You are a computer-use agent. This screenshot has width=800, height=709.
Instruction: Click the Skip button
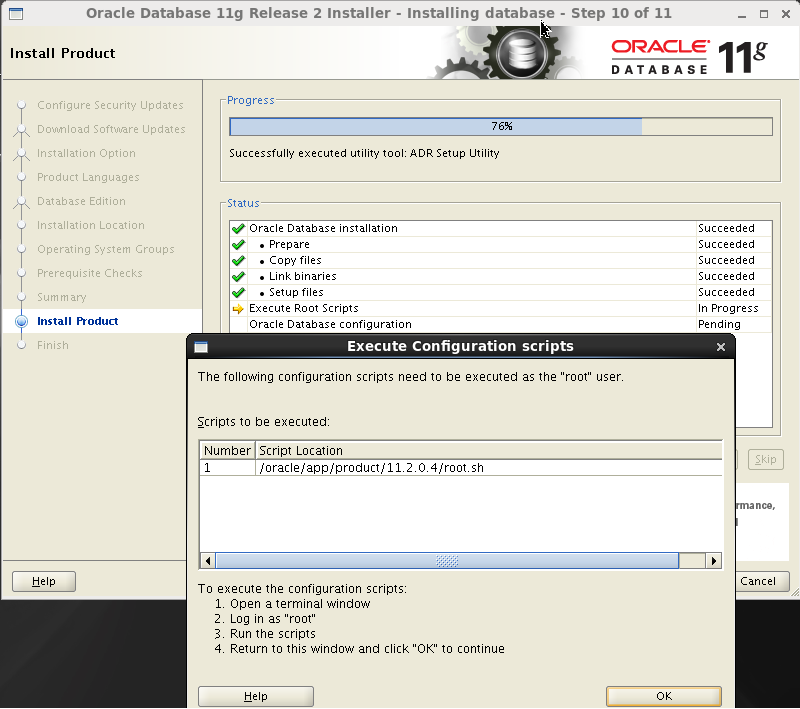coord(765,459)
